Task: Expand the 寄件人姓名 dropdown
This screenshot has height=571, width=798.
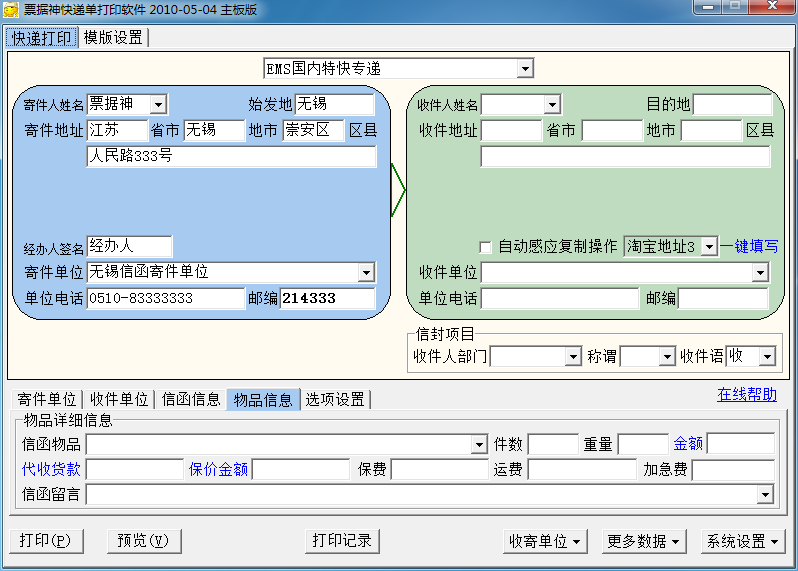Action: click(x=158, y=105)
